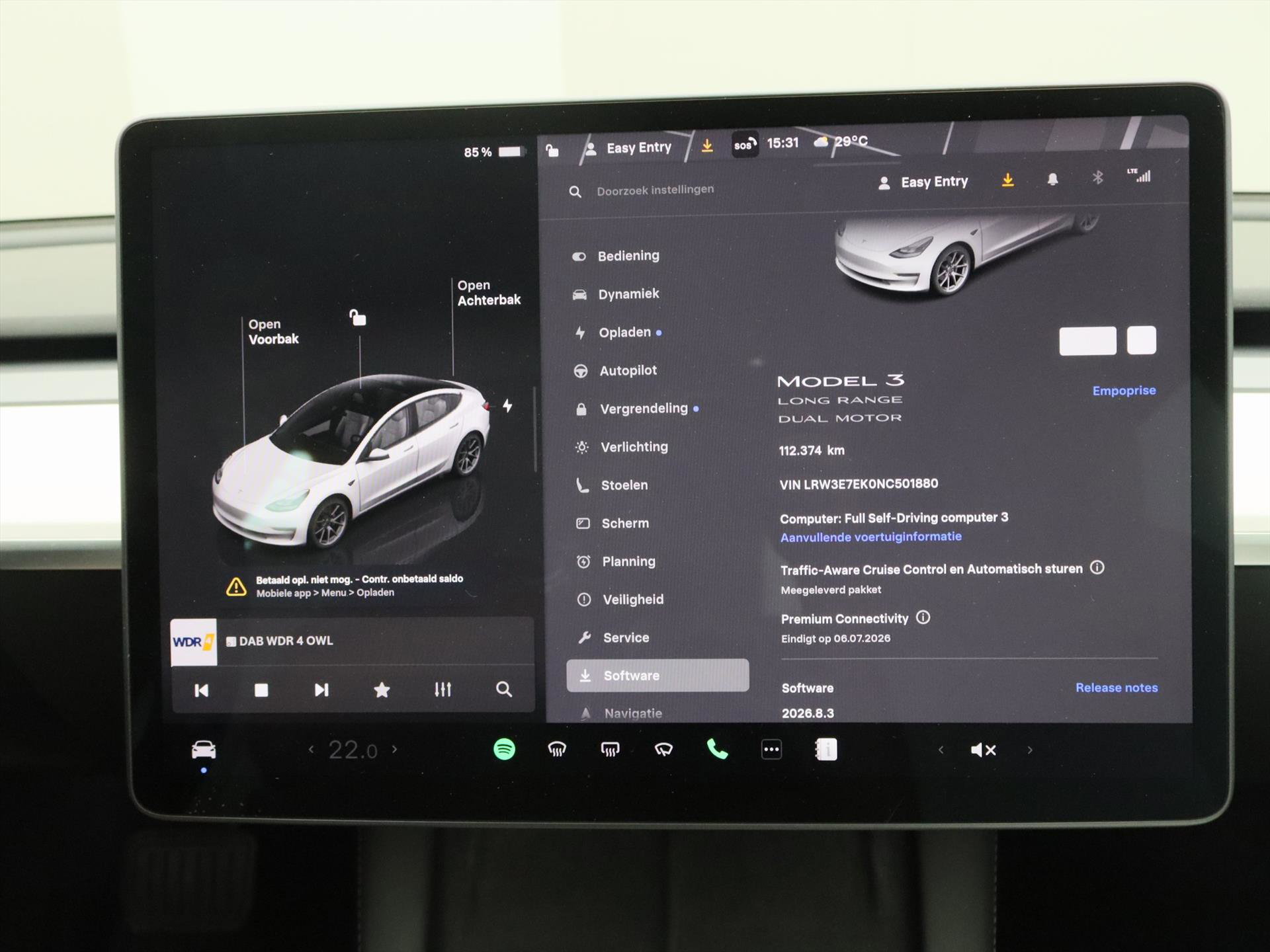Open the notifications bell icon

[1052, 179]
